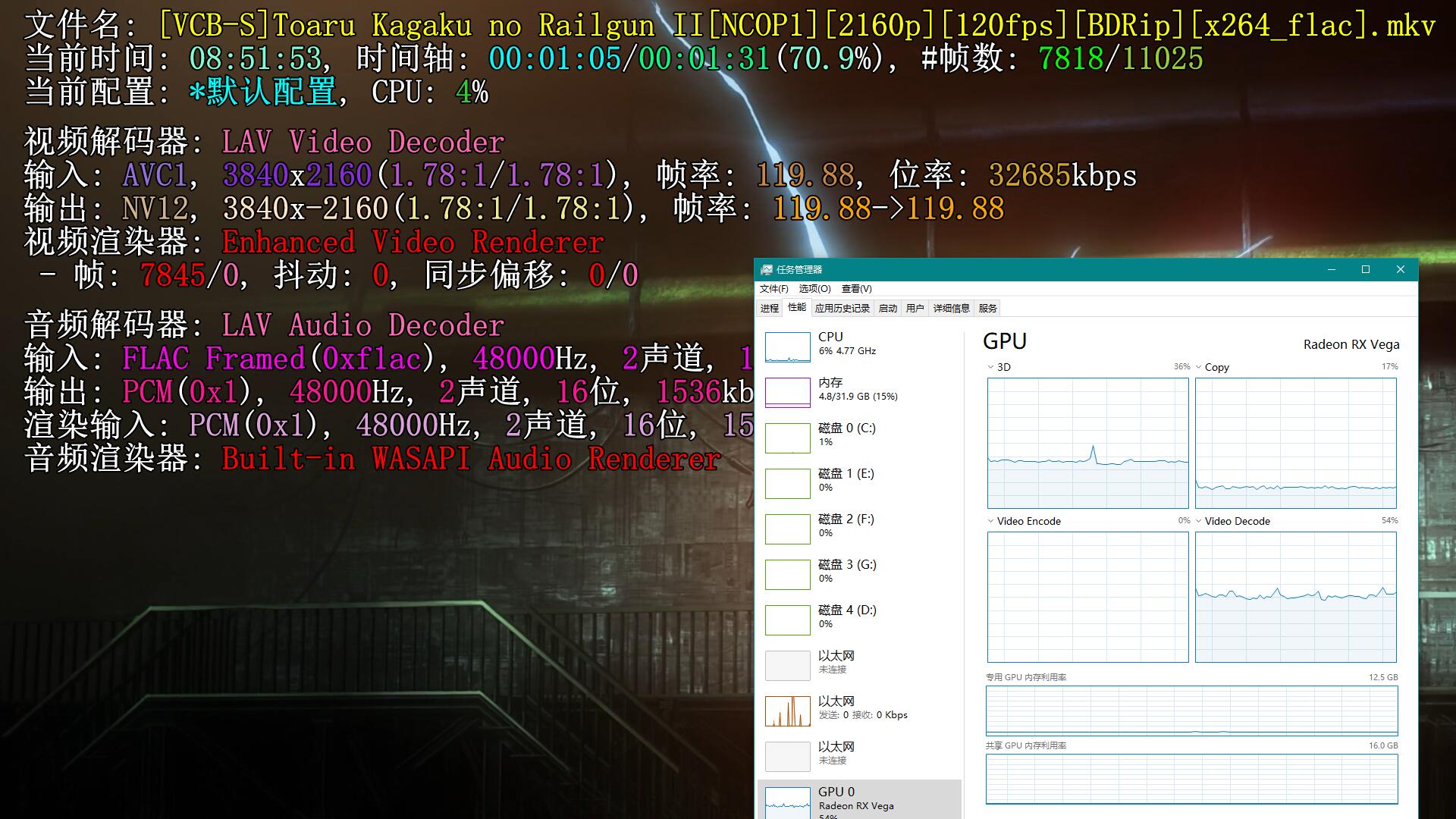Viewport: 1456px width, 819px height.
Task: Click the Copy utilization graph
Action: point(1295,443)
